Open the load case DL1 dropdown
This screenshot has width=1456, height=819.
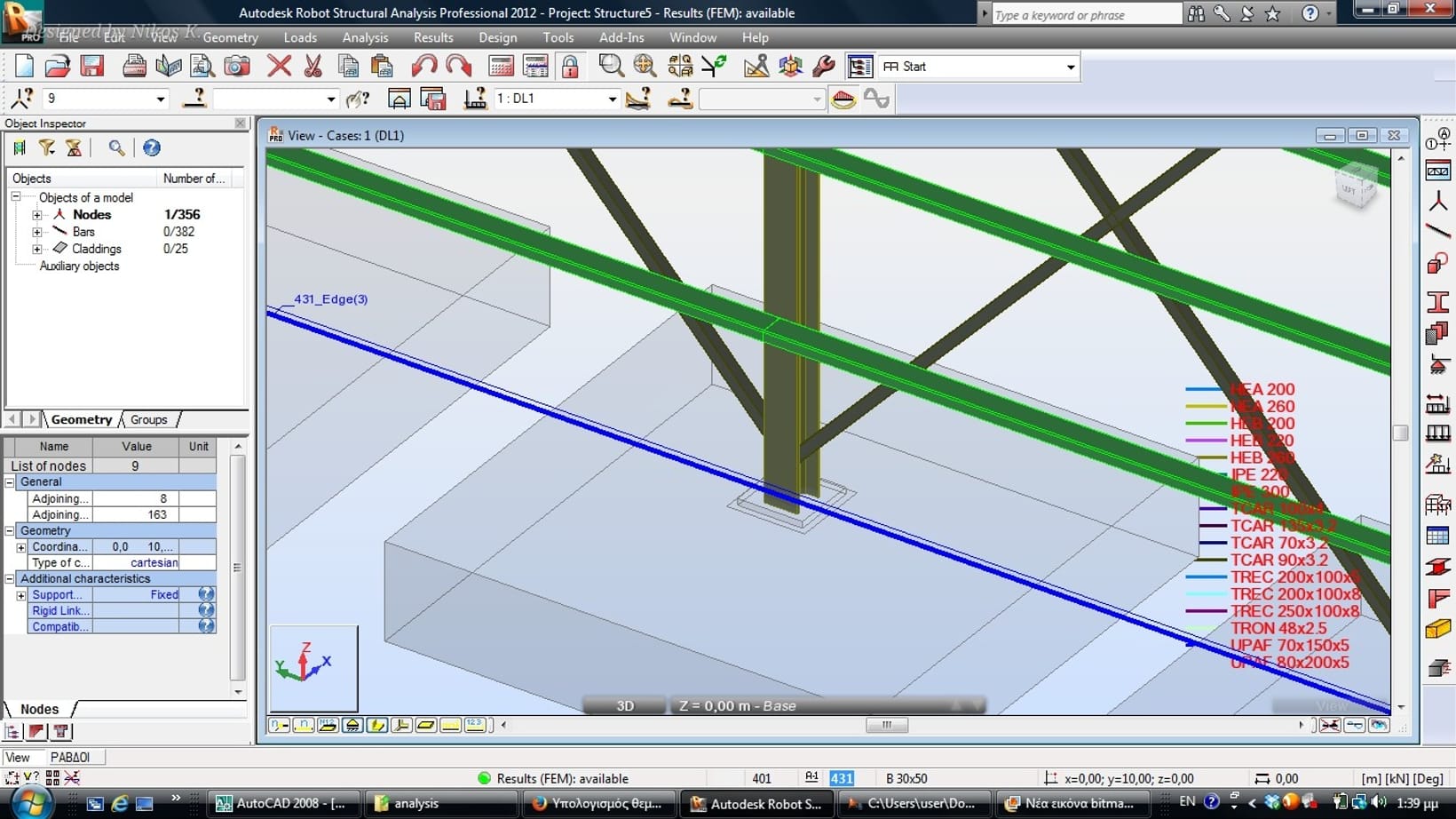tap(612, 99)
